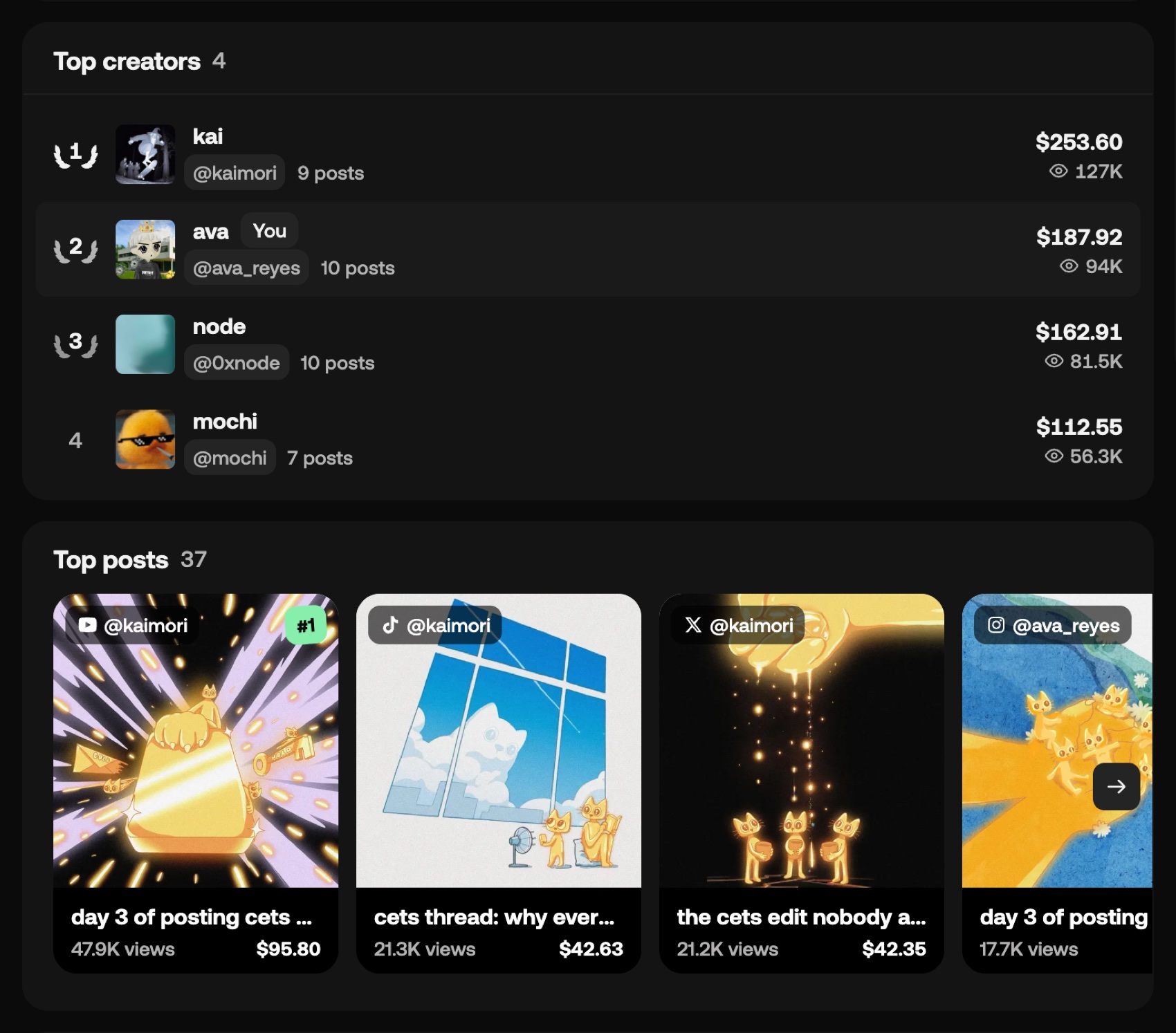Viewport: 1176px width, 1033px height.
Task: Open the glowing hand thumbnail by @kaimori
Action: [802, 741]
